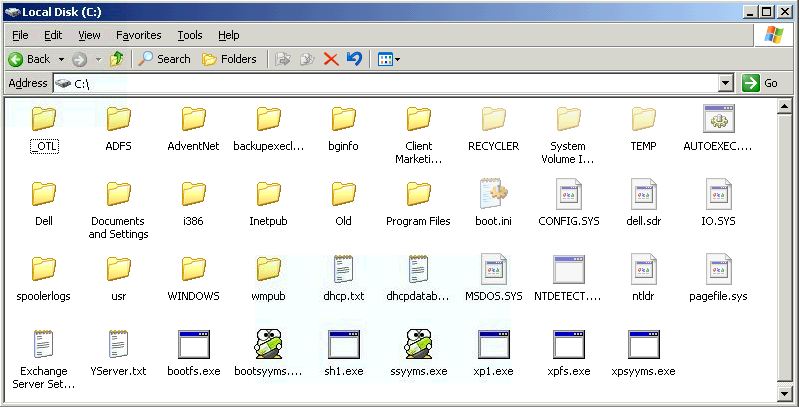The image size is (799, 407).
Task: Toggle the Folders pane
Action: tap(229, 60)
